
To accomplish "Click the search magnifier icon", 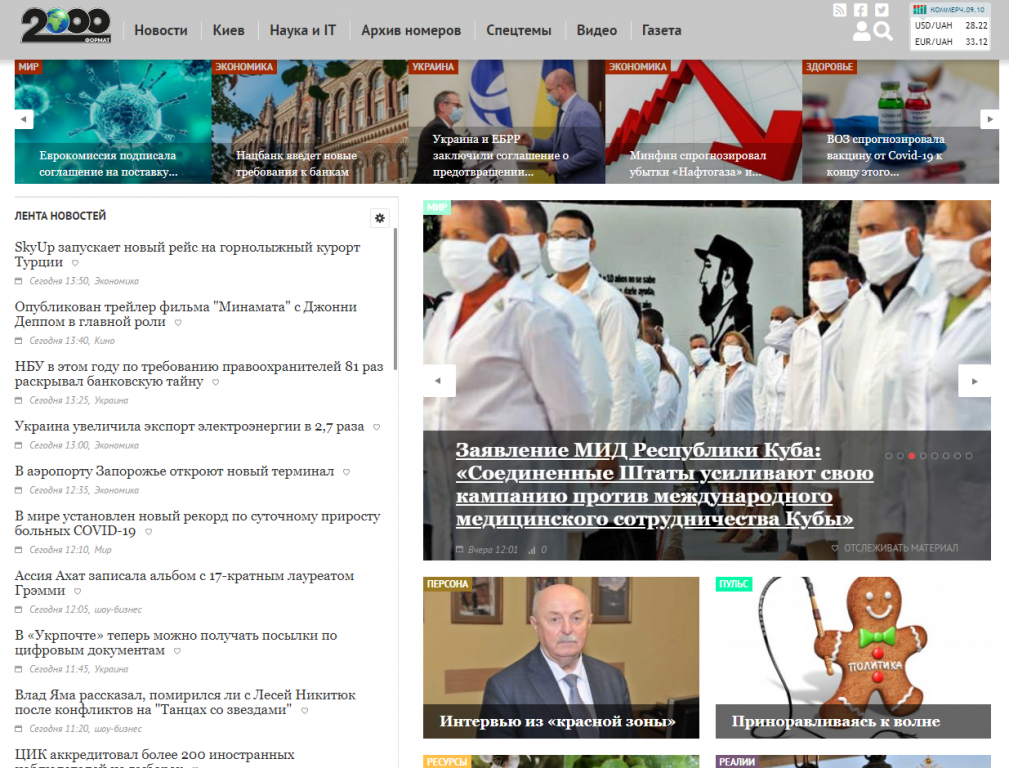I will tap(883, 32).
